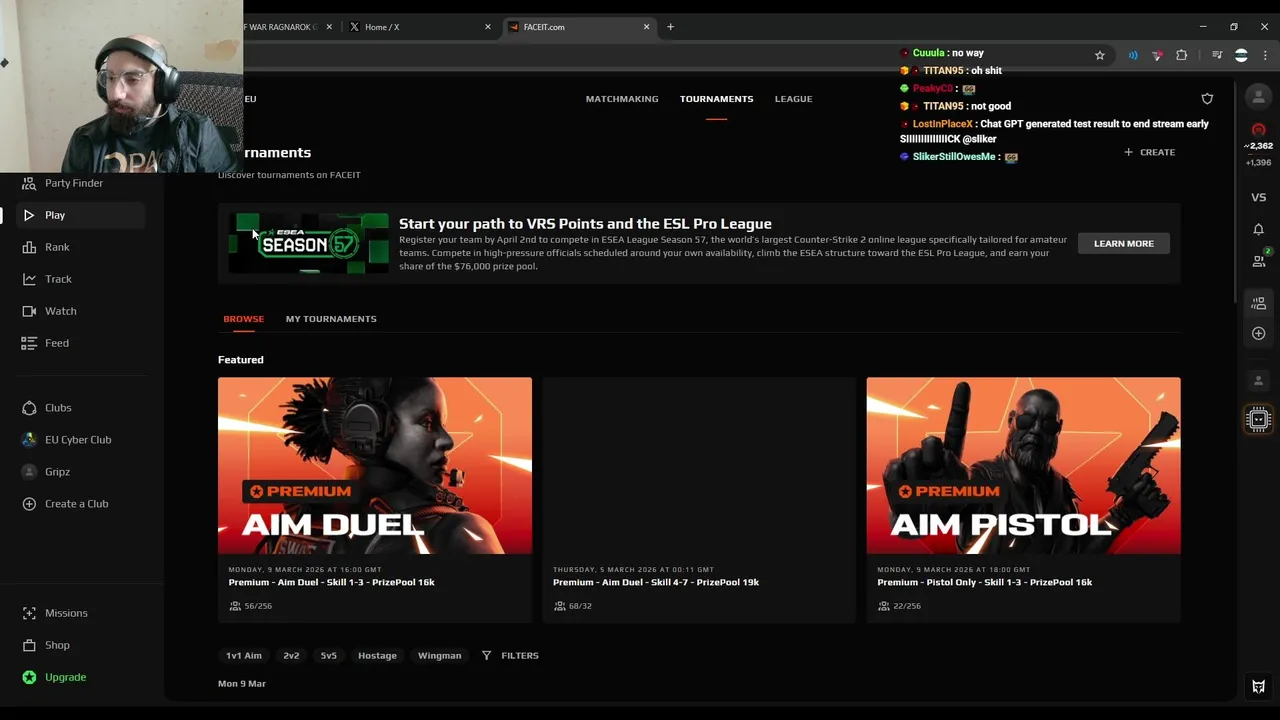The width and height of the screenshot is (1280, 720).
Task: Switch to the Matchmaking tab
Action: 622,99
